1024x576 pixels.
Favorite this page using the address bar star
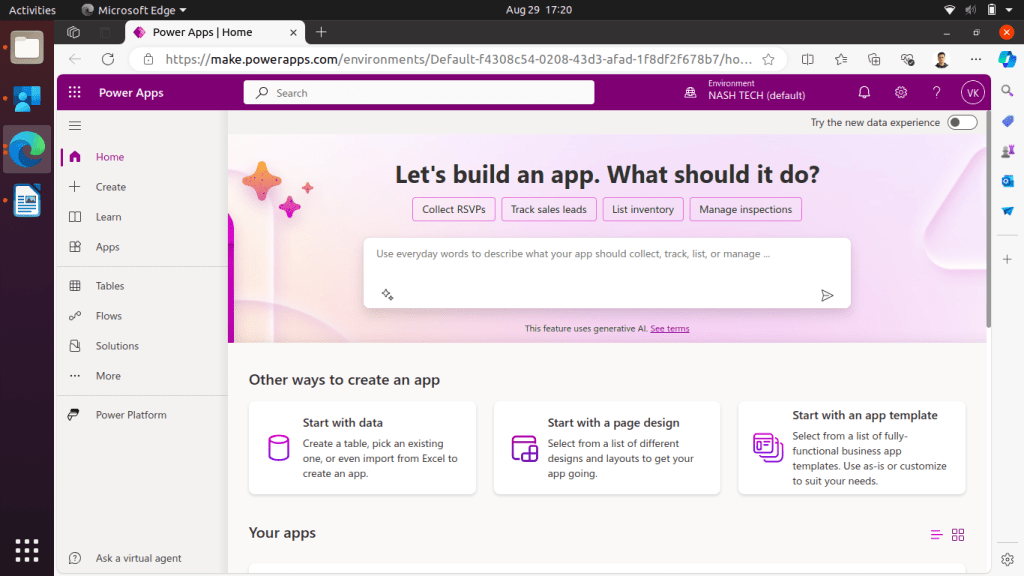point(770,59)
